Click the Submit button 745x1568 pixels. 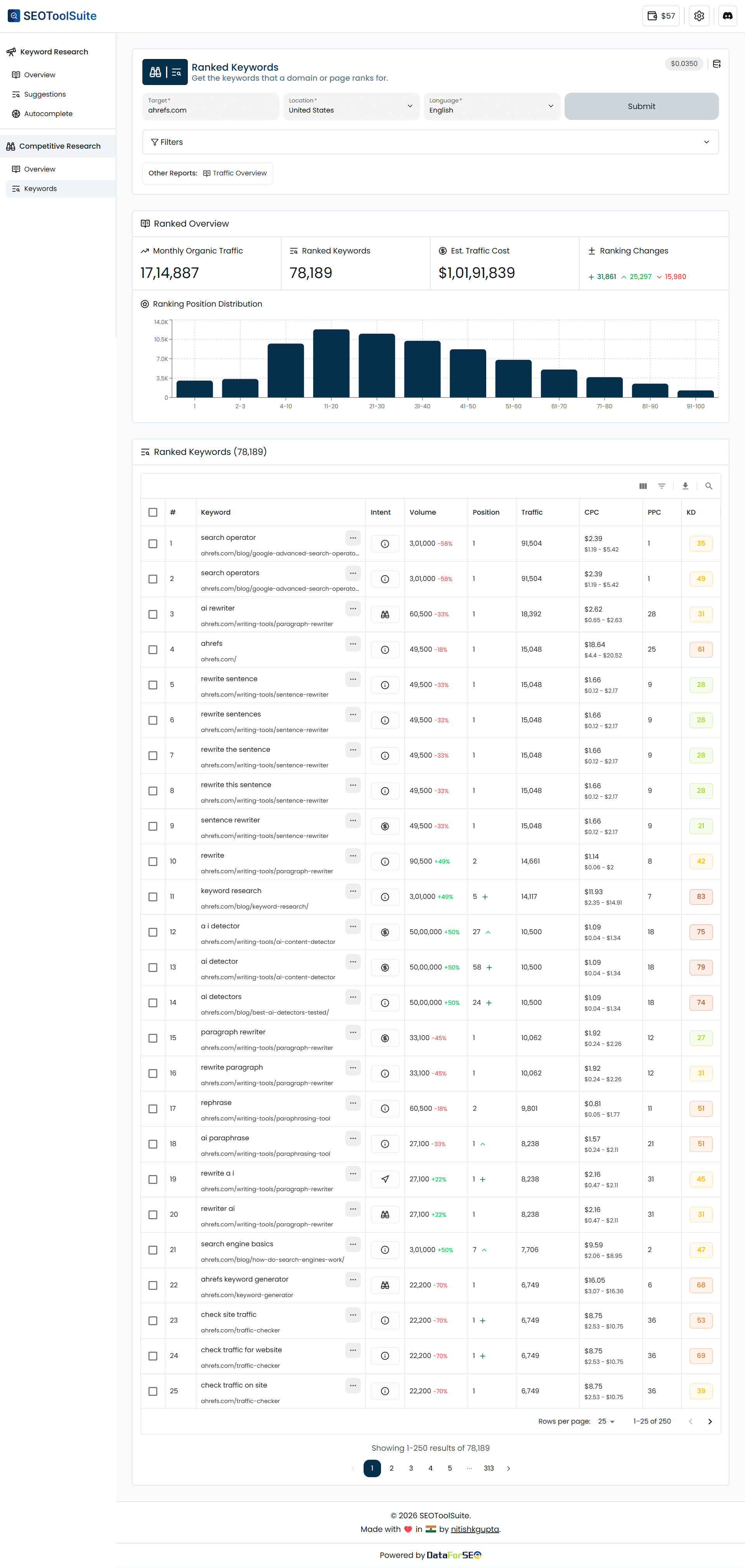(641, 106)
